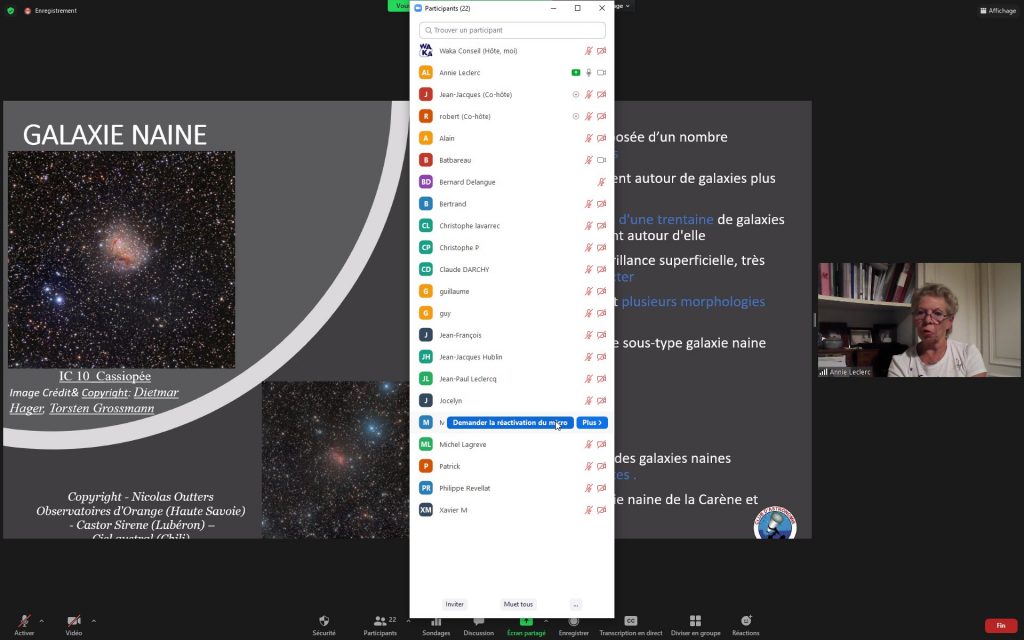Screen dimensions: 1024x640
Task: Click Annie Leclerc's green screen-sharing icon
Action: click(575, 72)
